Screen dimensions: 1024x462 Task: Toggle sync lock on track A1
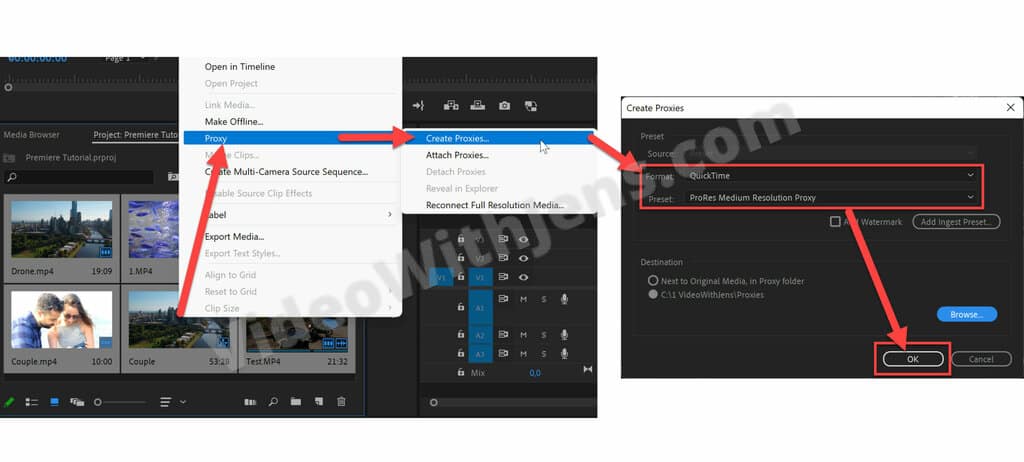click(x=503, y=299)
